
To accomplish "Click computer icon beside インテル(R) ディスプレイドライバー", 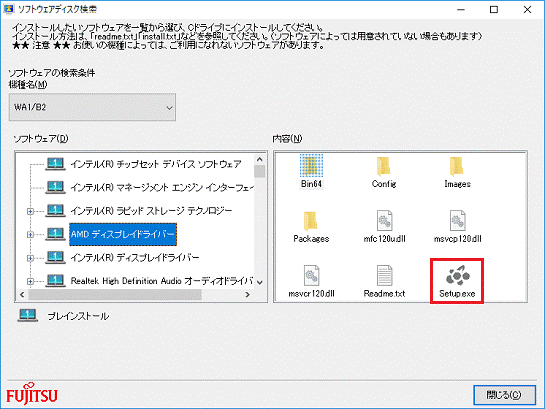I will [55, 257].
